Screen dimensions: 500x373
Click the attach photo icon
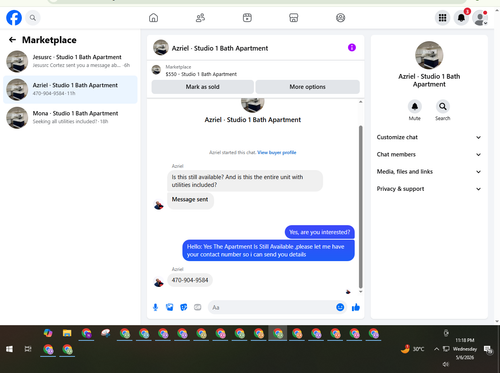click(x=170, y=307)
